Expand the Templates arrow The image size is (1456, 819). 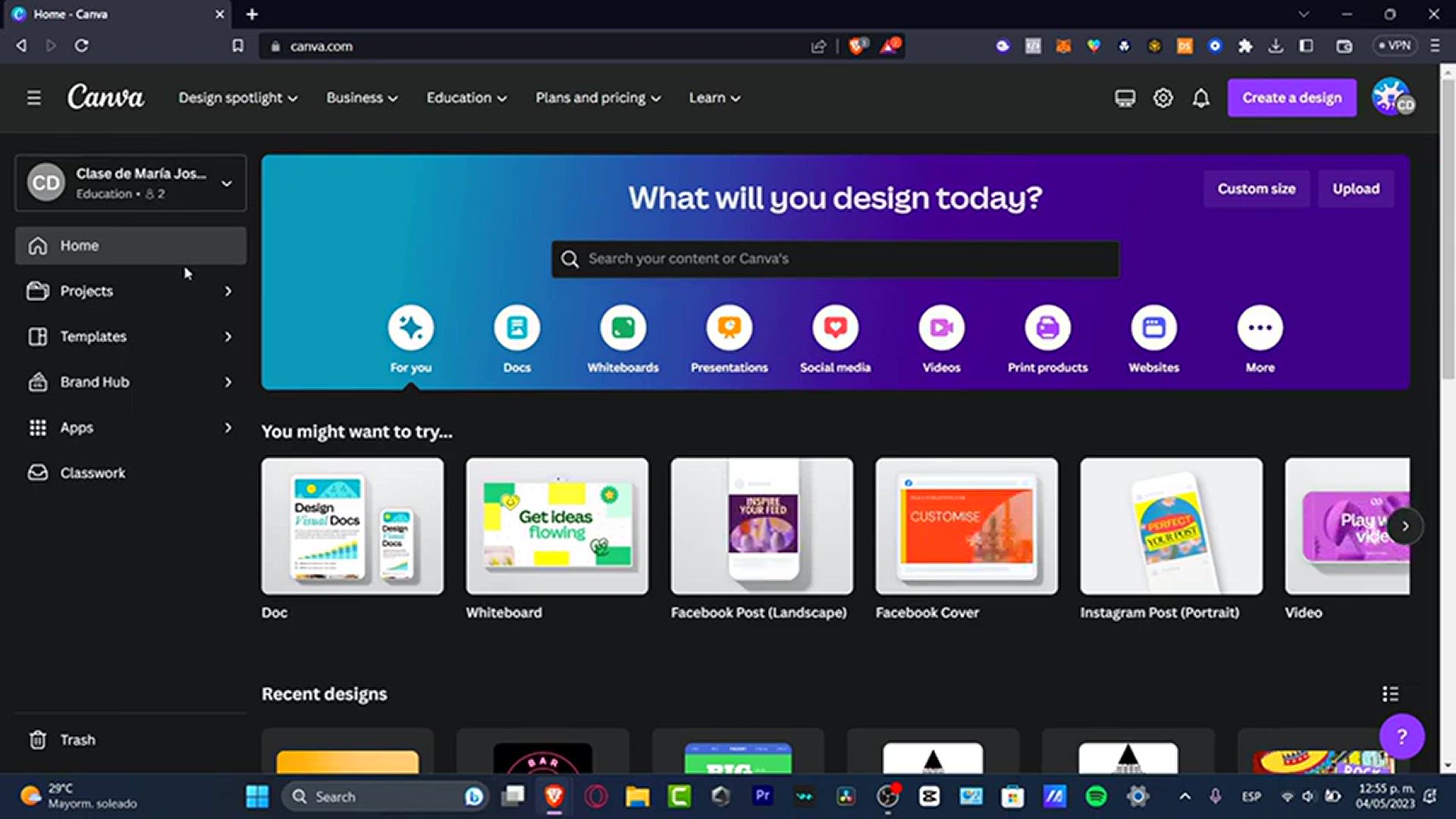point(227,337)
